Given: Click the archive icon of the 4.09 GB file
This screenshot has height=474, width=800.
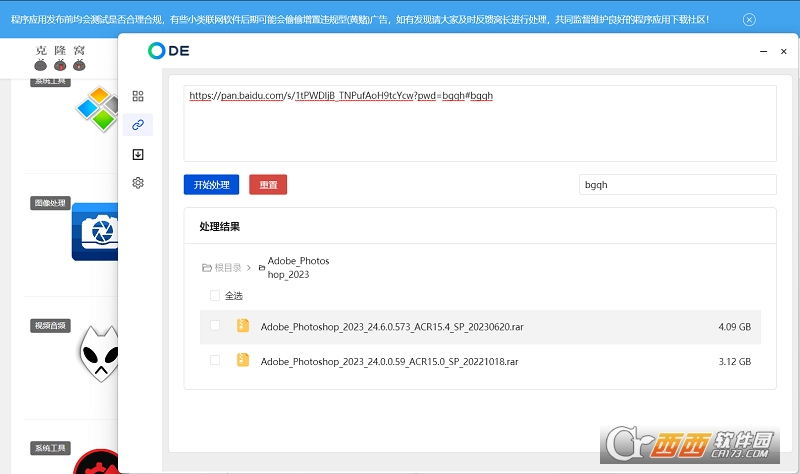Looking at the screenshot, I should click(243, 326).
